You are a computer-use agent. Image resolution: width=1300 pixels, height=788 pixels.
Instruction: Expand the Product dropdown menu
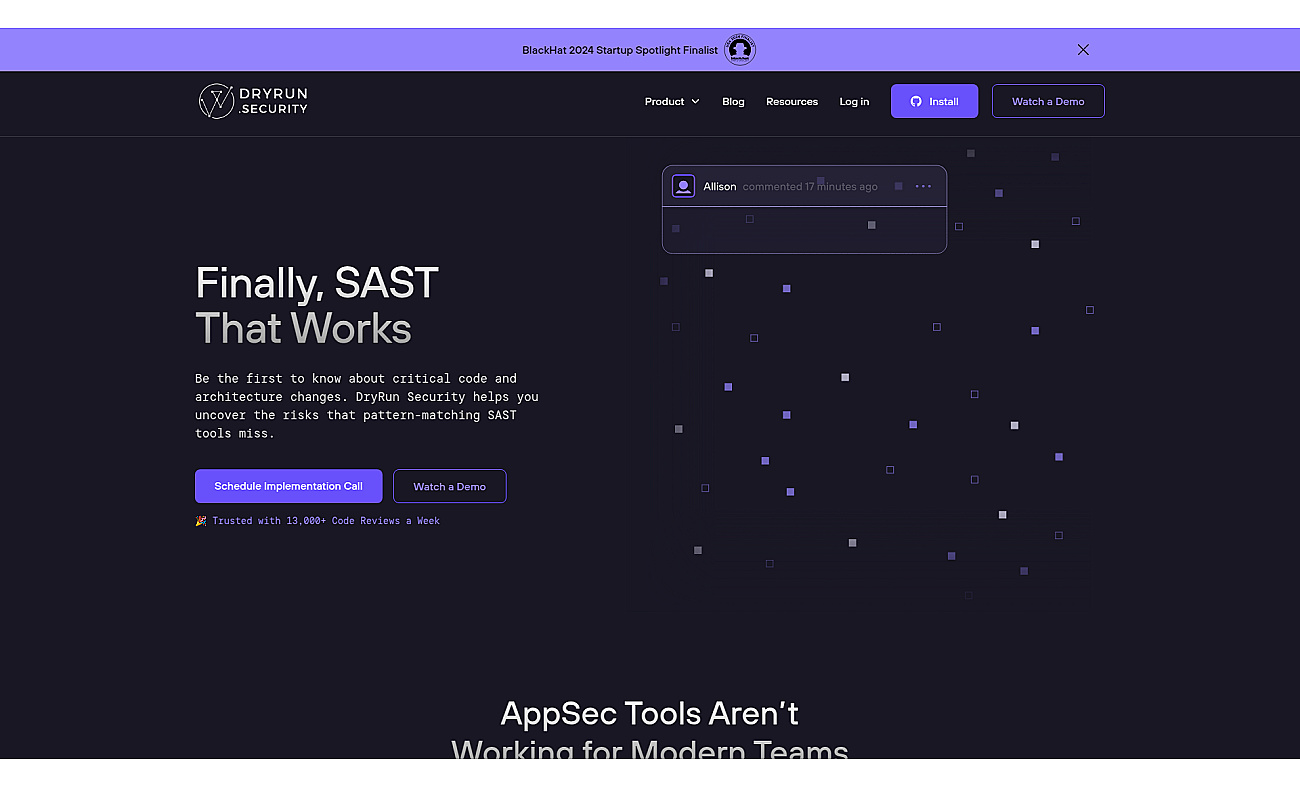click(672, 101)
